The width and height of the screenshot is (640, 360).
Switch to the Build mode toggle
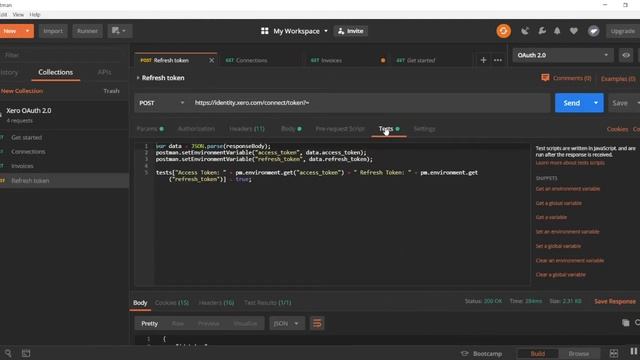(x=538, y=353)
